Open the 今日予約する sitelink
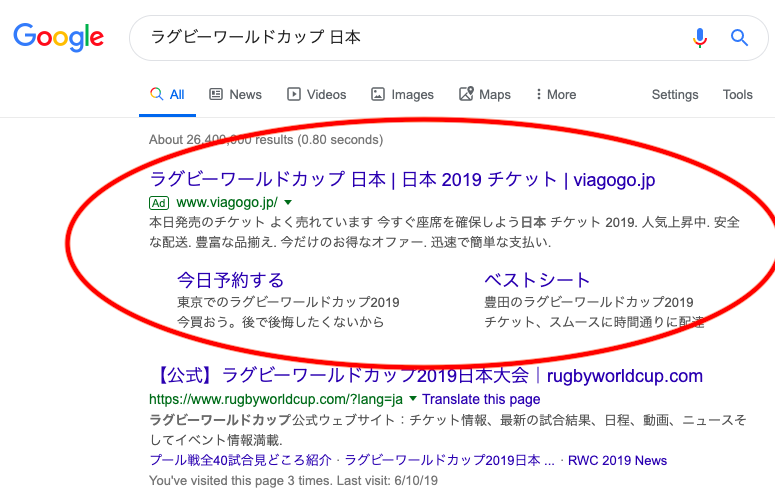 click(x=230, y=280)
